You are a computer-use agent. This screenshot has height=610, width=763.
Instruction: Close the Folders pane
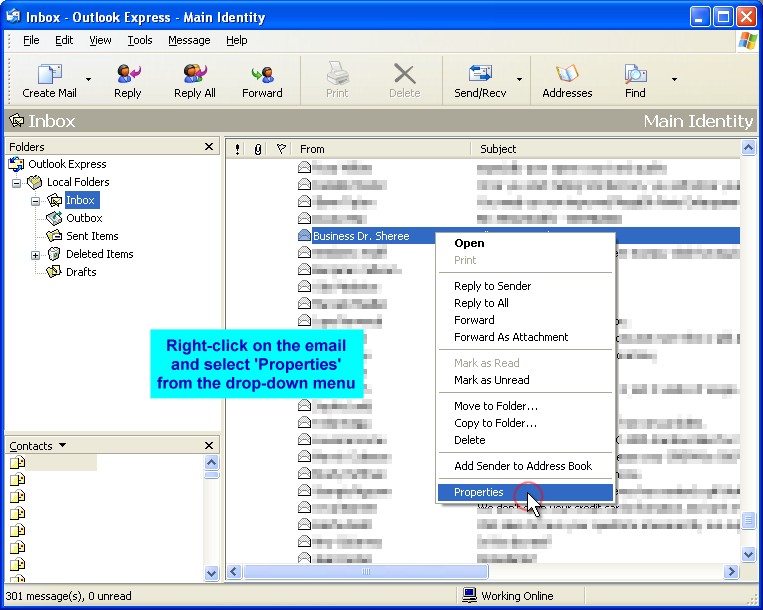coord(208,147)
